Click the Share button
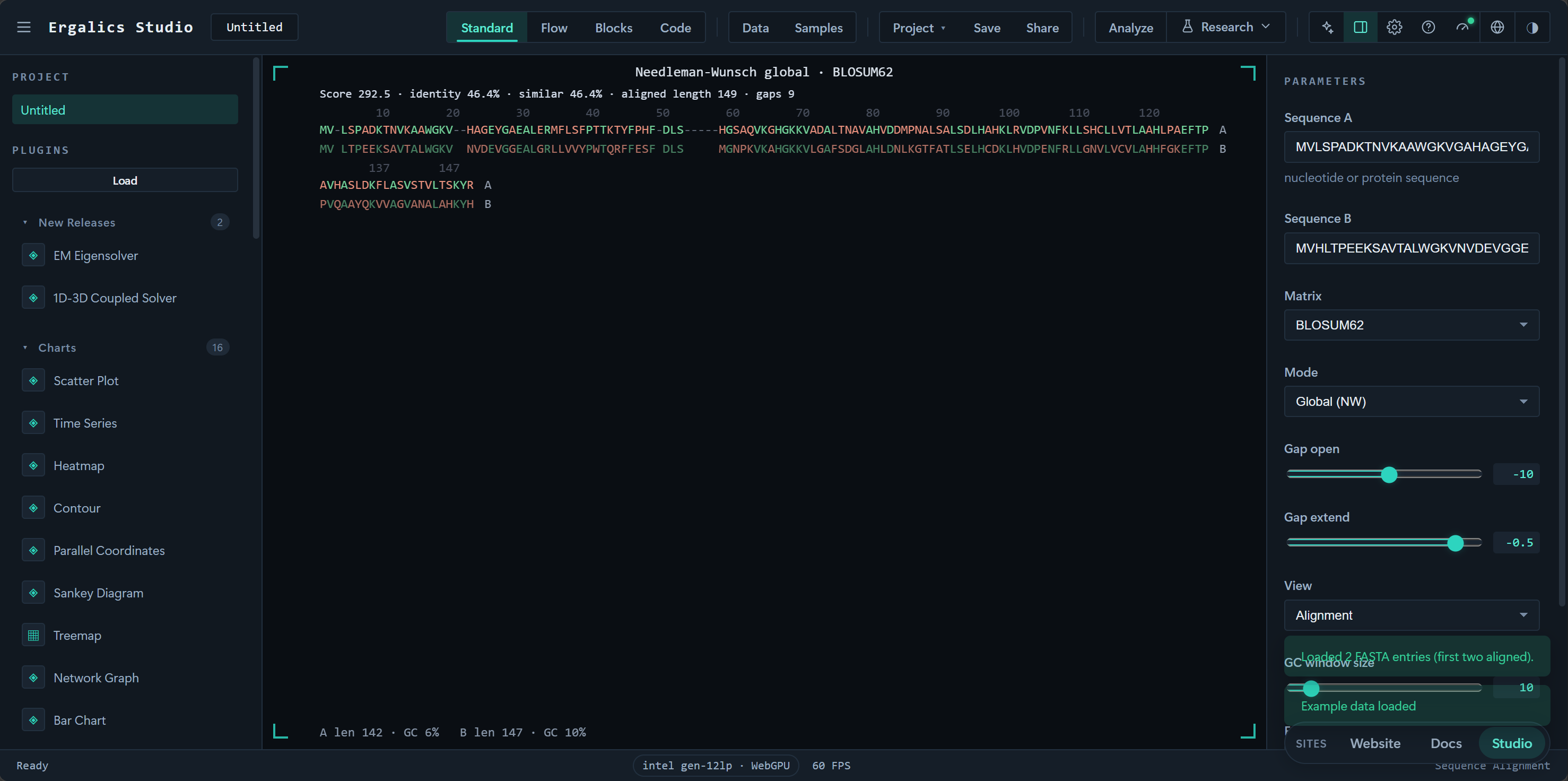The image size is (1568, 781). click(x=1042, y=28)
